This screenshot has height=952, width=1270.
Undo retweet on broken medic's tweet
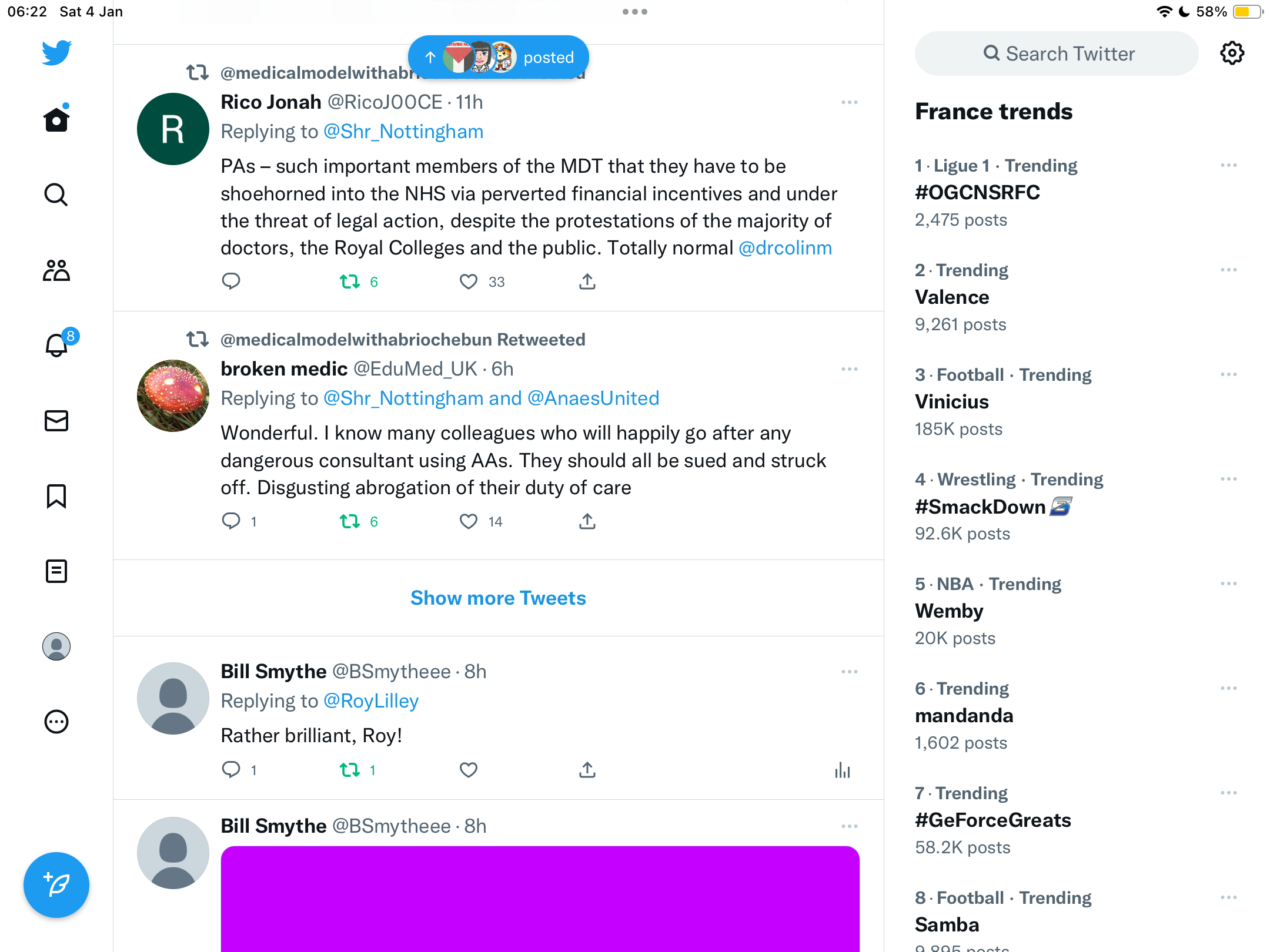[x=350, y=521]
